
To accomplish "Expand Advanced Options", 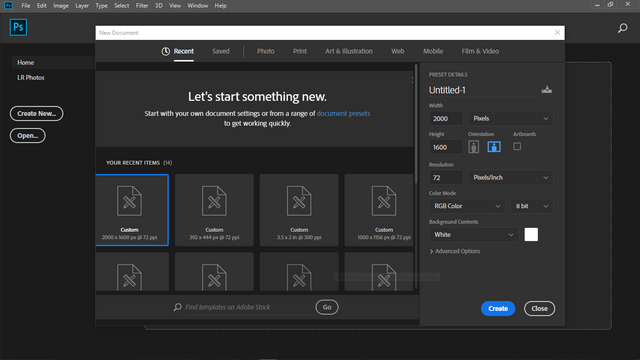I will [455, 251].
